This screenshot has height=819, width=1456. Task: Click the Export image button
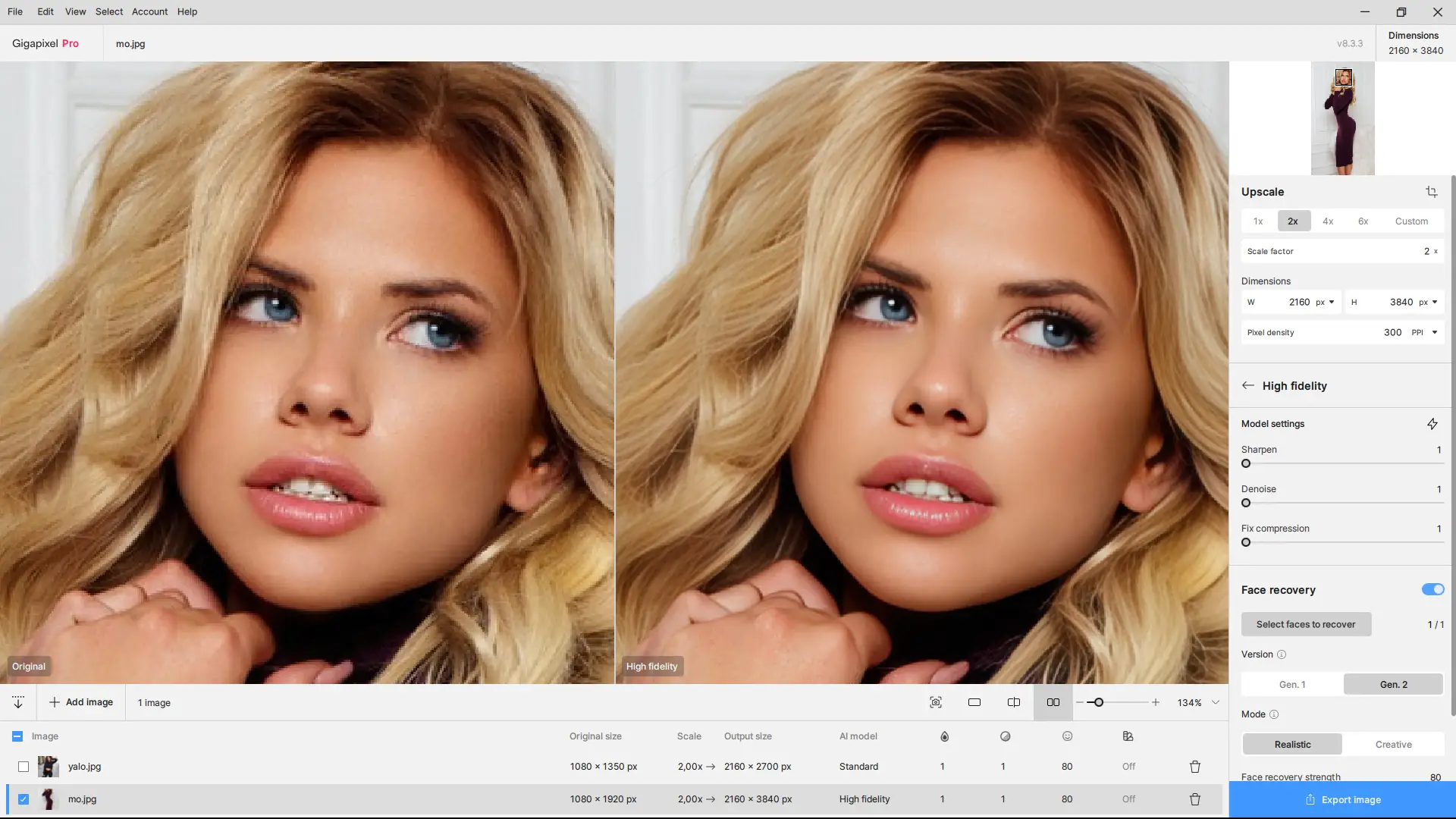click(x=1342, y=799)
